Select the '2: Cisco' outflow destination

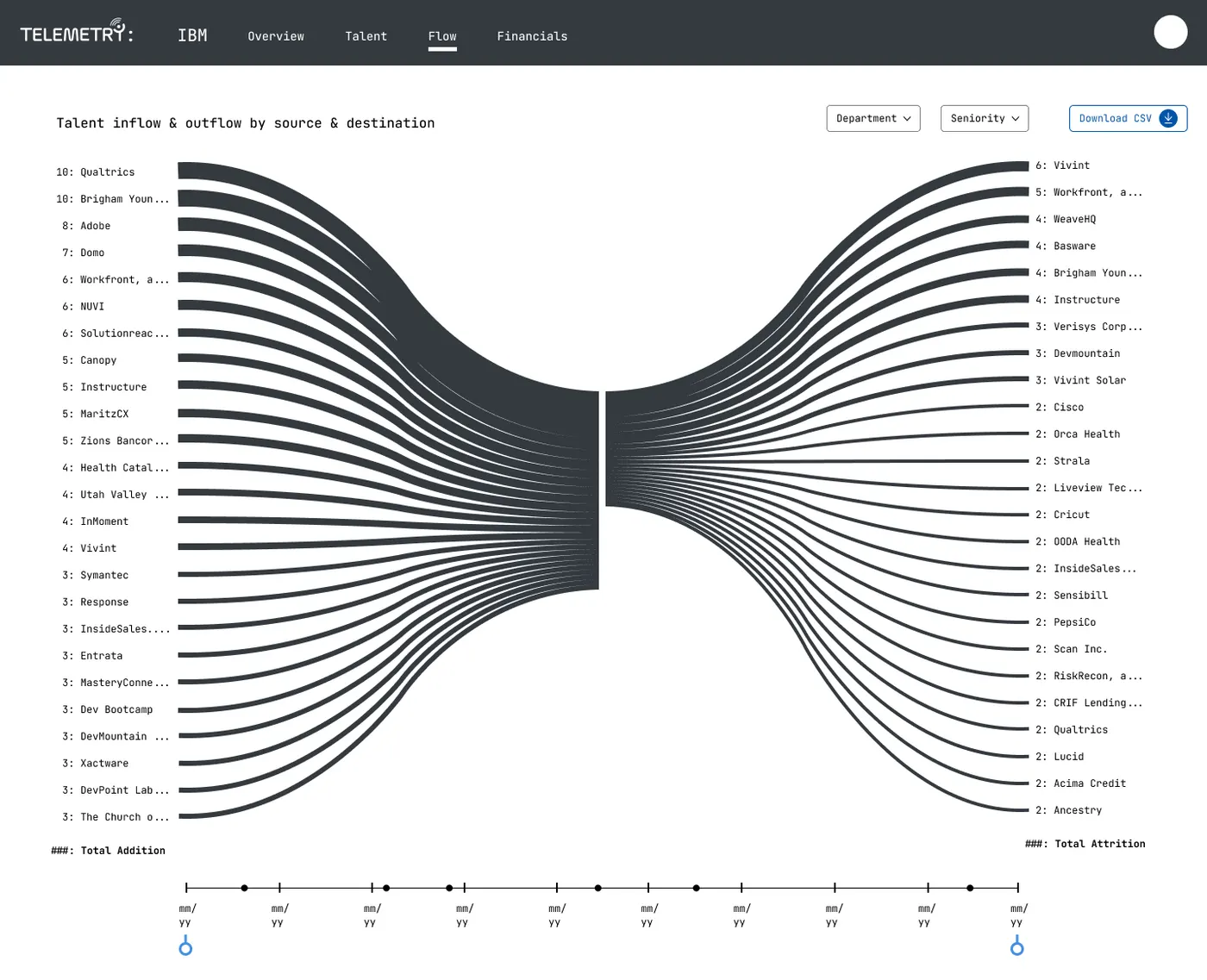(x=1060, y=407)
